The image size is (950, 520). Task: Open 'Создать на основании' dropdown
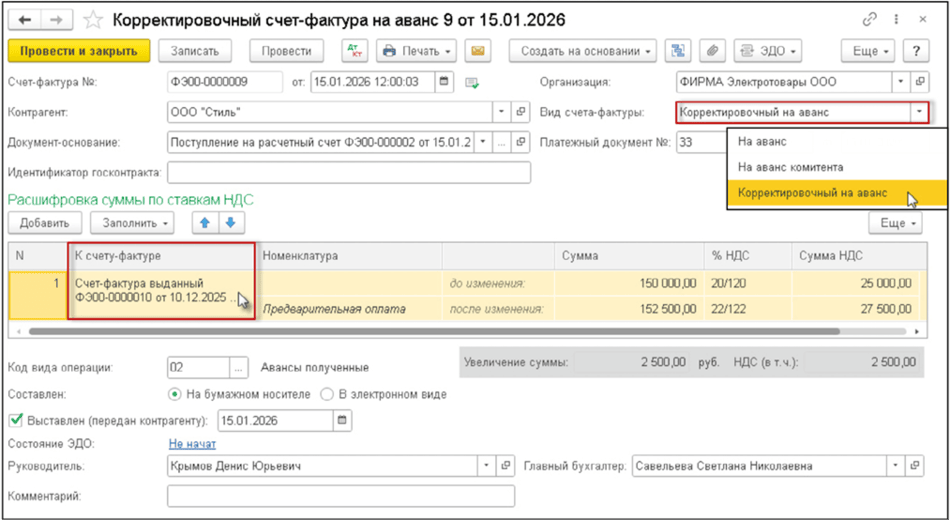pos(583,51)
